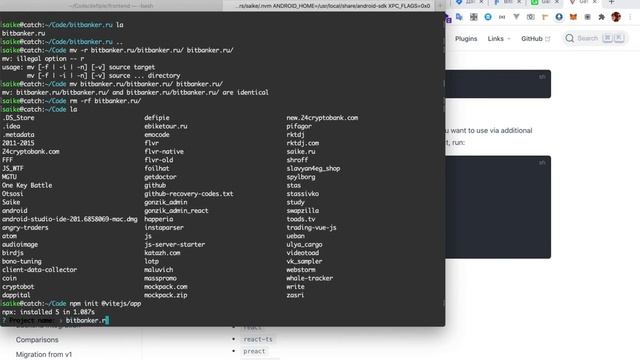The height and width of the screenshot is (360, 640).
Task: Click trading-vue-js in terminal listing
Action: pyautogui.click(x=311, y=227)
